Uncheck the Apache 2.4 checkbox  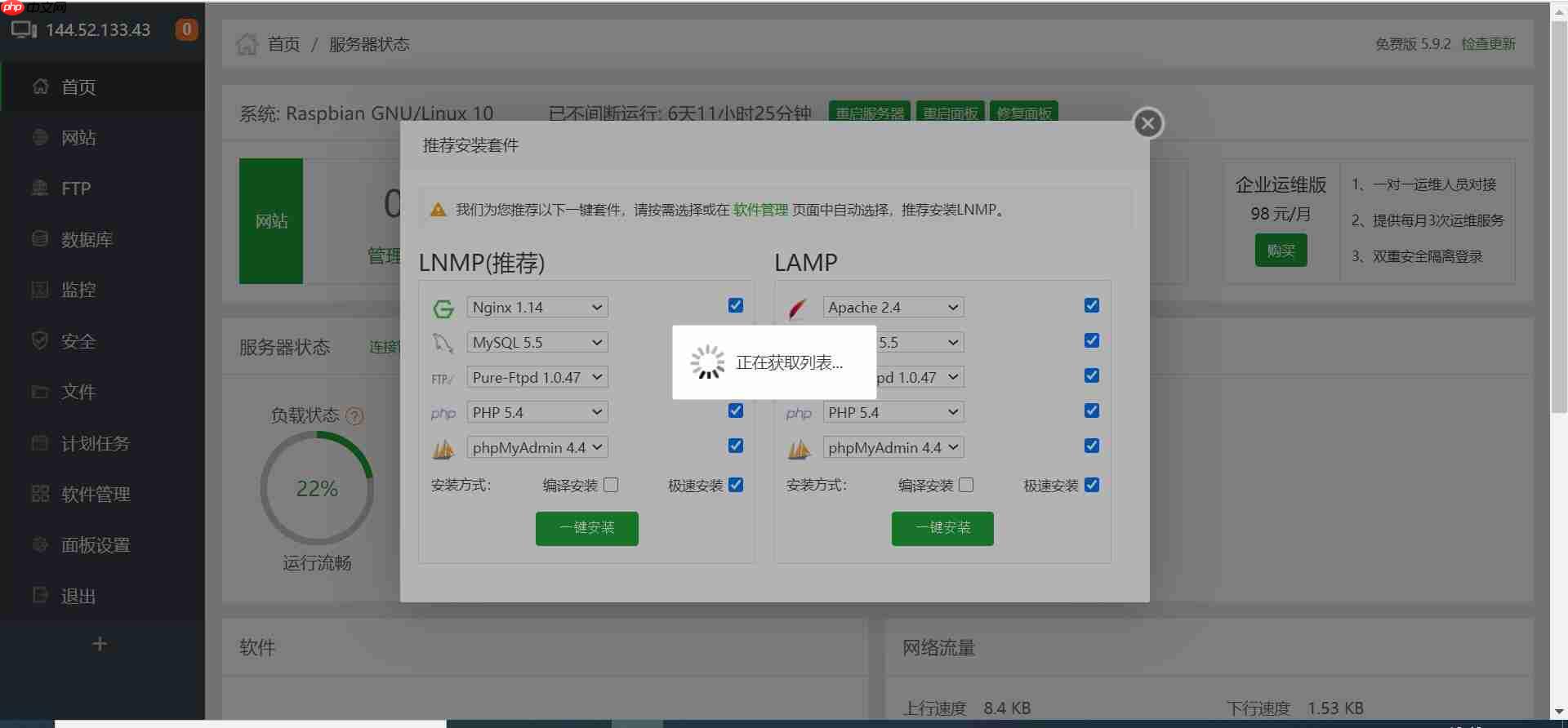pyautogui.click(x=1092, y=305)
